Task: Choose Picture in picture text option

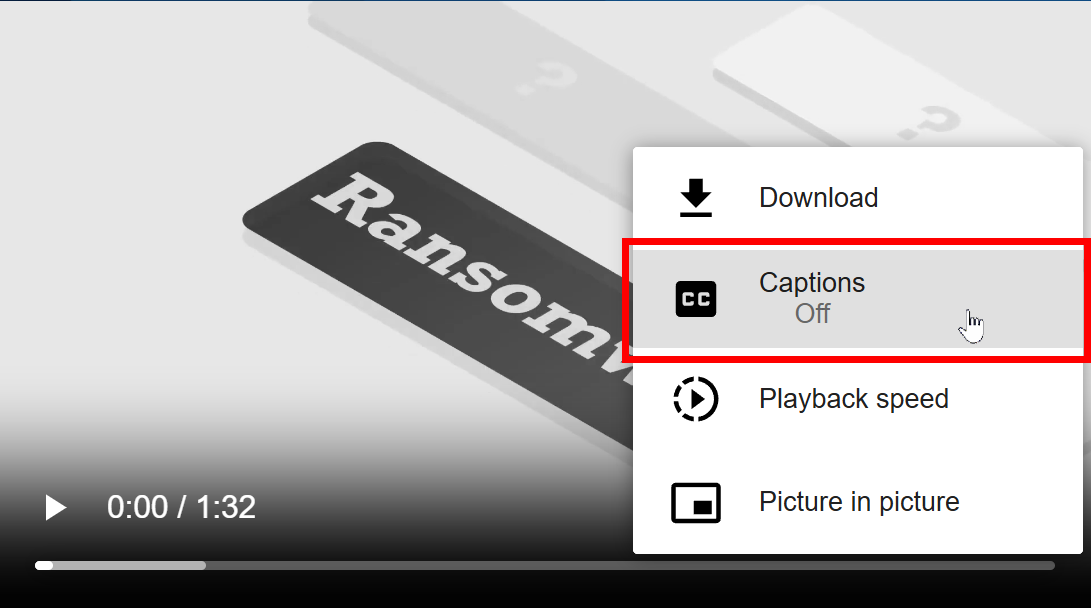Action: 859,502
